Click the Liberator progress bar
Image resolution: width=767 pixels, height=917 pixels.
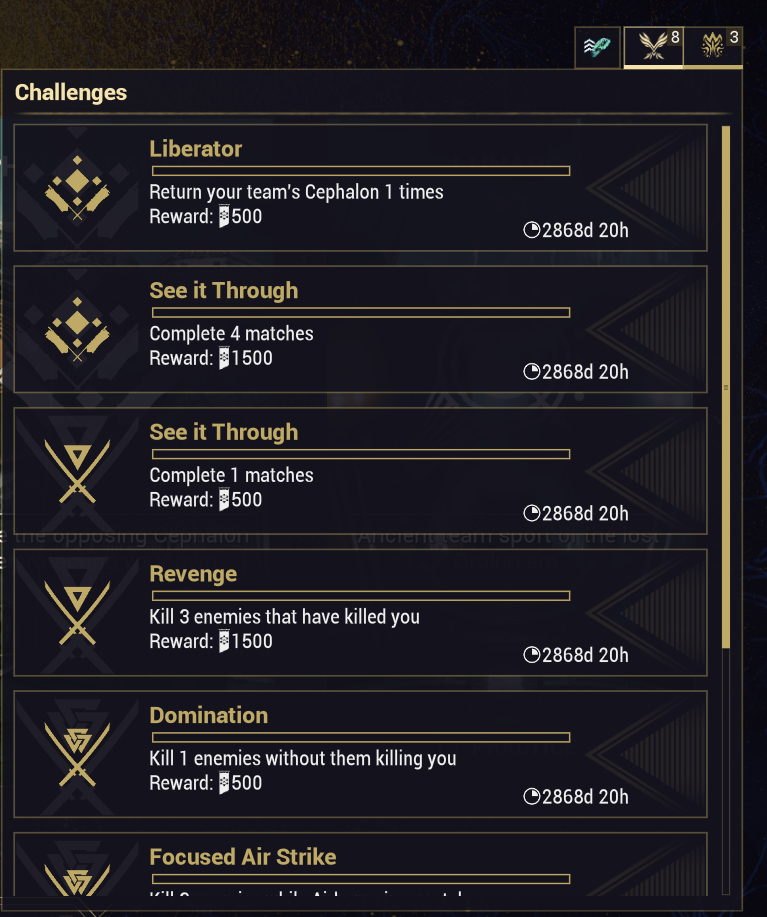(360, 171)
